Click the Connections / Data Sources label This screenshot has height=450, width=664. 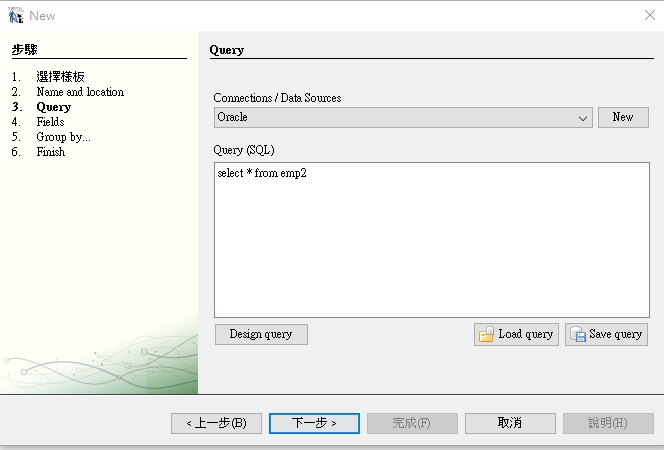click(x=277, y=98)
